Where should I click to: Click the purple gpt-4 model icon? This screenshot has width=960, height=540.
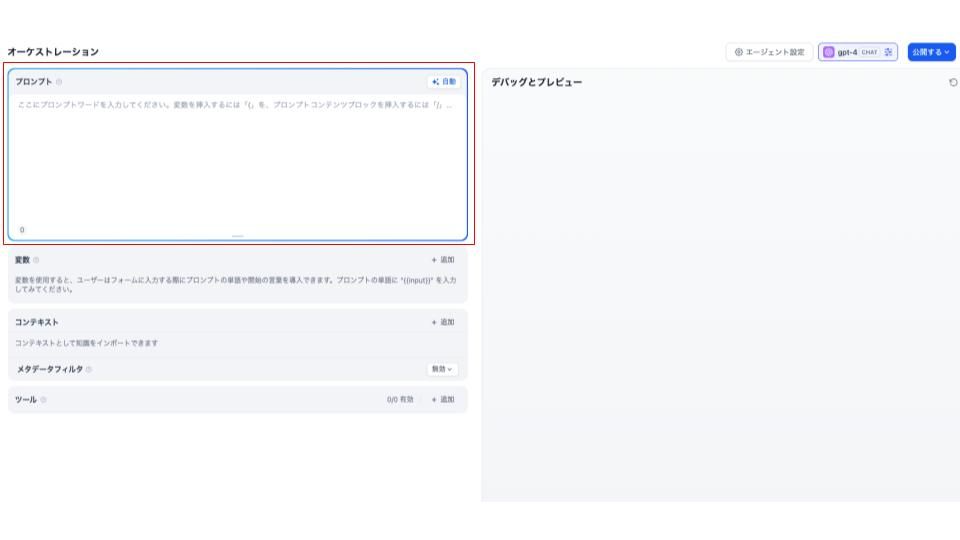coord(829,52)
